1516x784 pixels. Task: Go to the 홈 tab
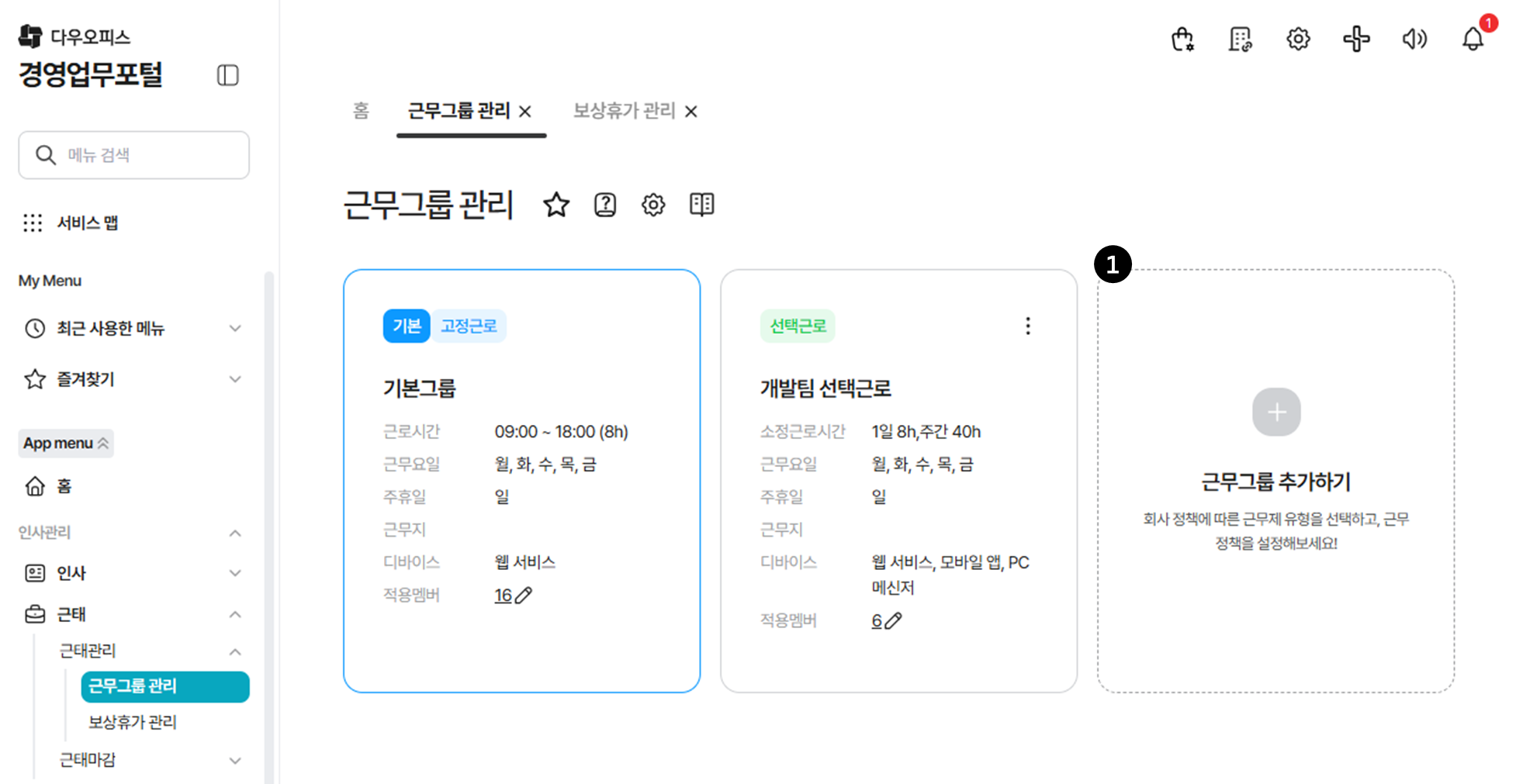pyautogui.click(x=361, y=111)
